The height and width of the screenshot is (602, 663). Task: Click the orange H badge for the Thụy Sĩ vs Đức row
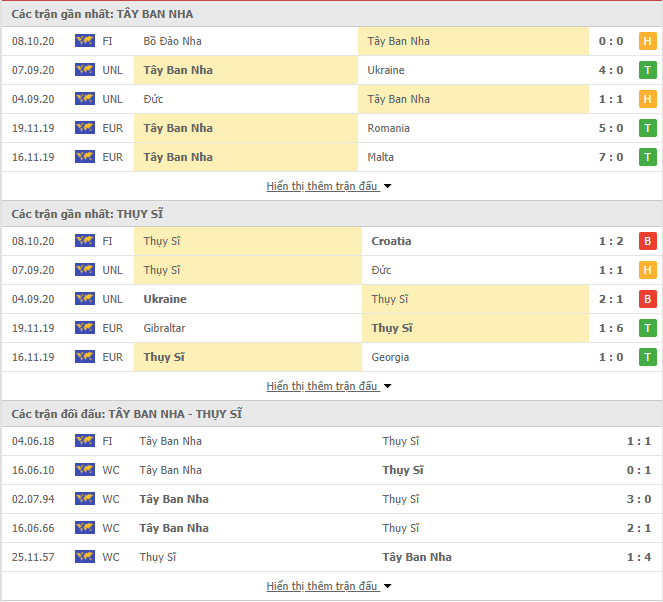(647, 270)
